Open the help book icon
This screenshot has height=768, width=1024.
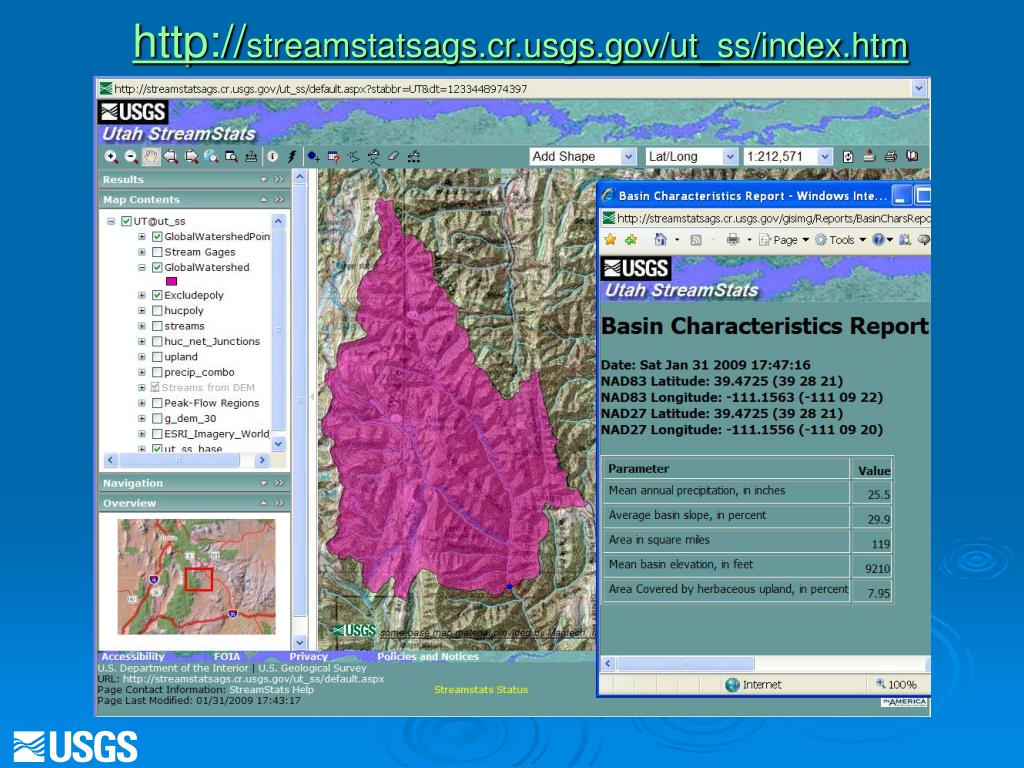pyautogui.click(x=912, y=156)
